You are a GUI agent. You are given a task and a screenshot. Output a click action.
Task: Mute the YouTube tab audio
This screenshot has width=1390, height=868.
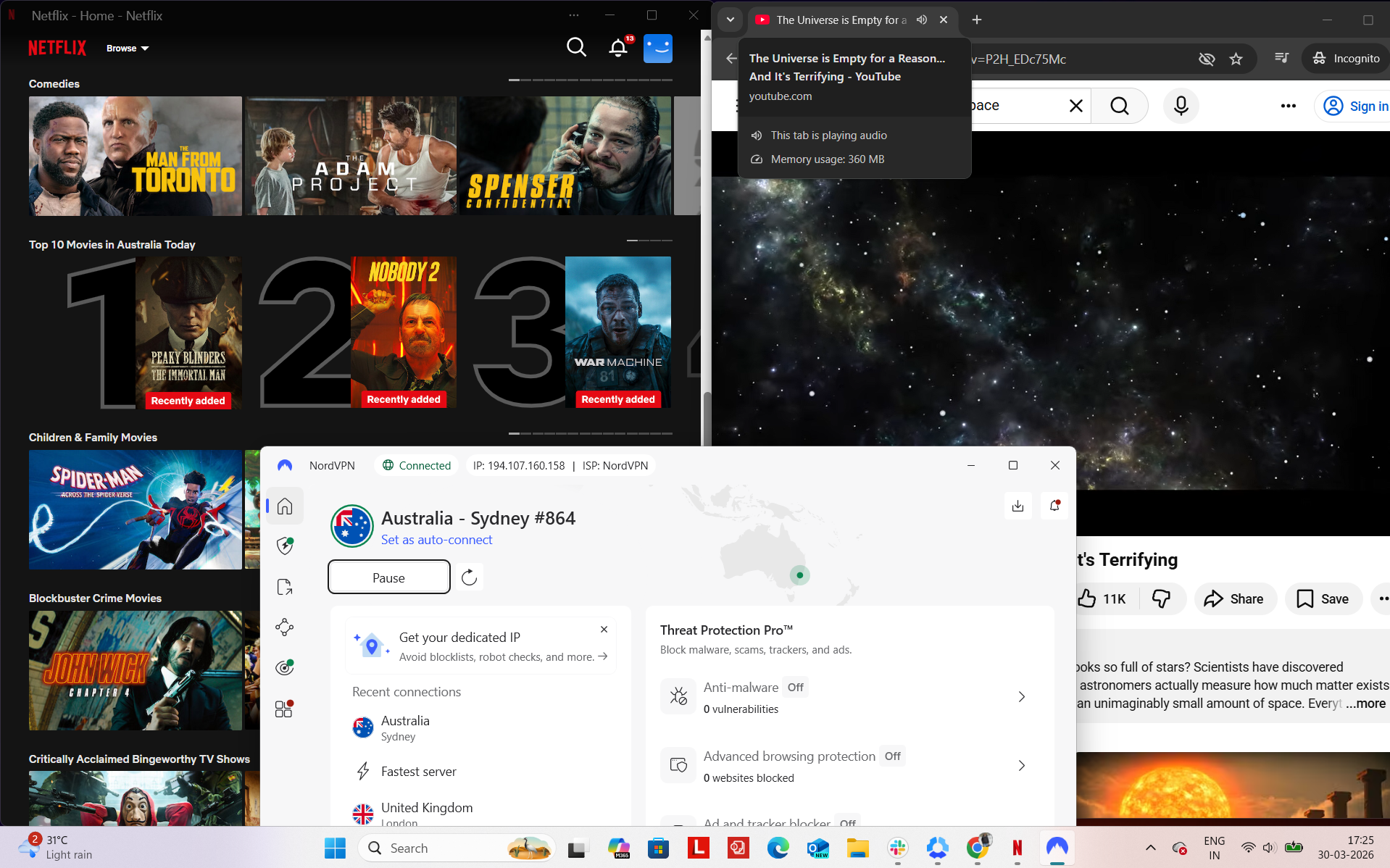920,20
